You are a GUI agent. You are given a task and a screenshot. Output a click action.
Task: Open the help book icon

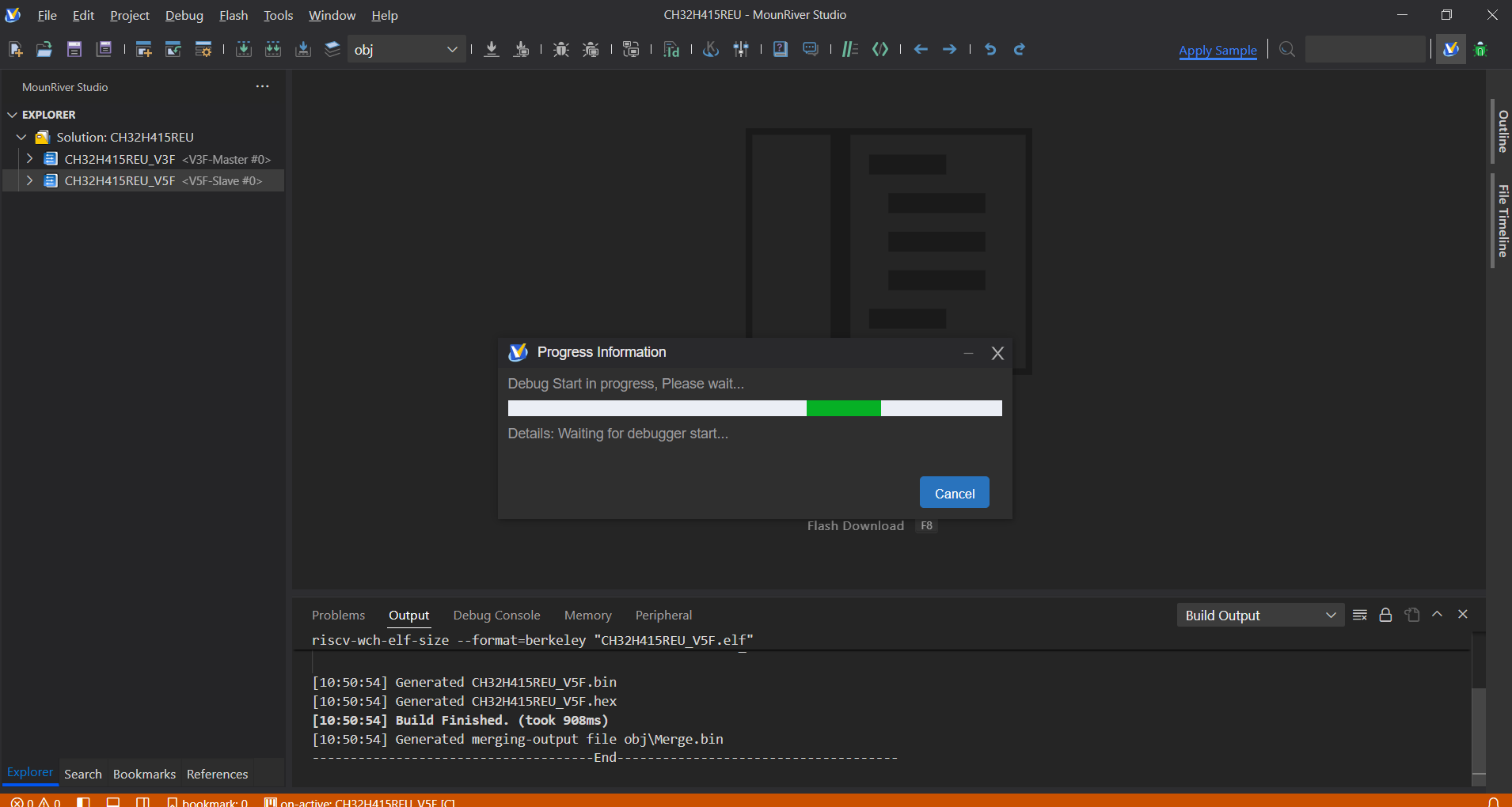(781, 49)
